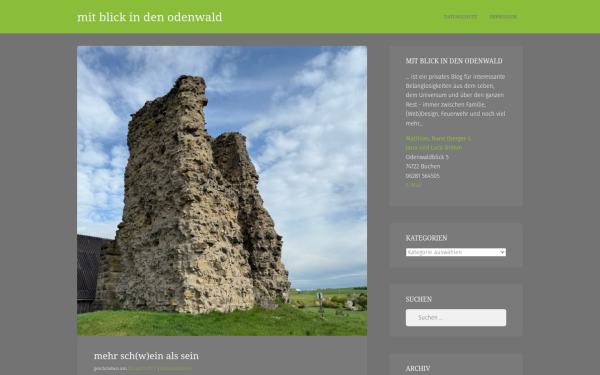Screen dimensions: 600x375
Task: Select the 'geschrieben am' text
Action: pyautogui.click(x=110, y=368)
